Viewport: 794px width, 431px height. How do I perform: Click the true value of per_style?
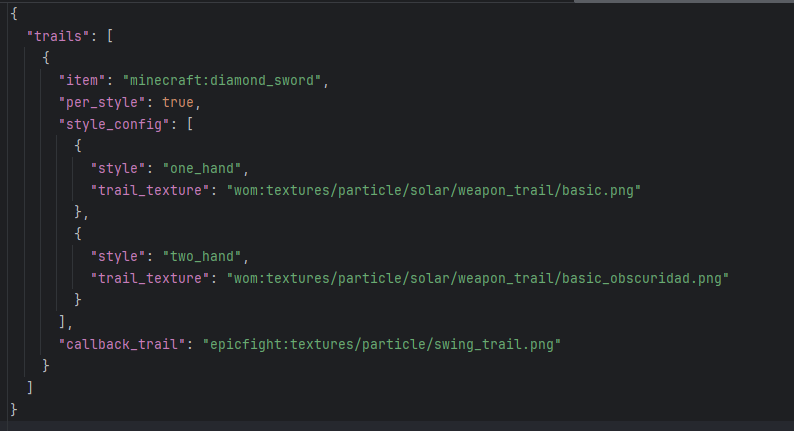[178, 102]
